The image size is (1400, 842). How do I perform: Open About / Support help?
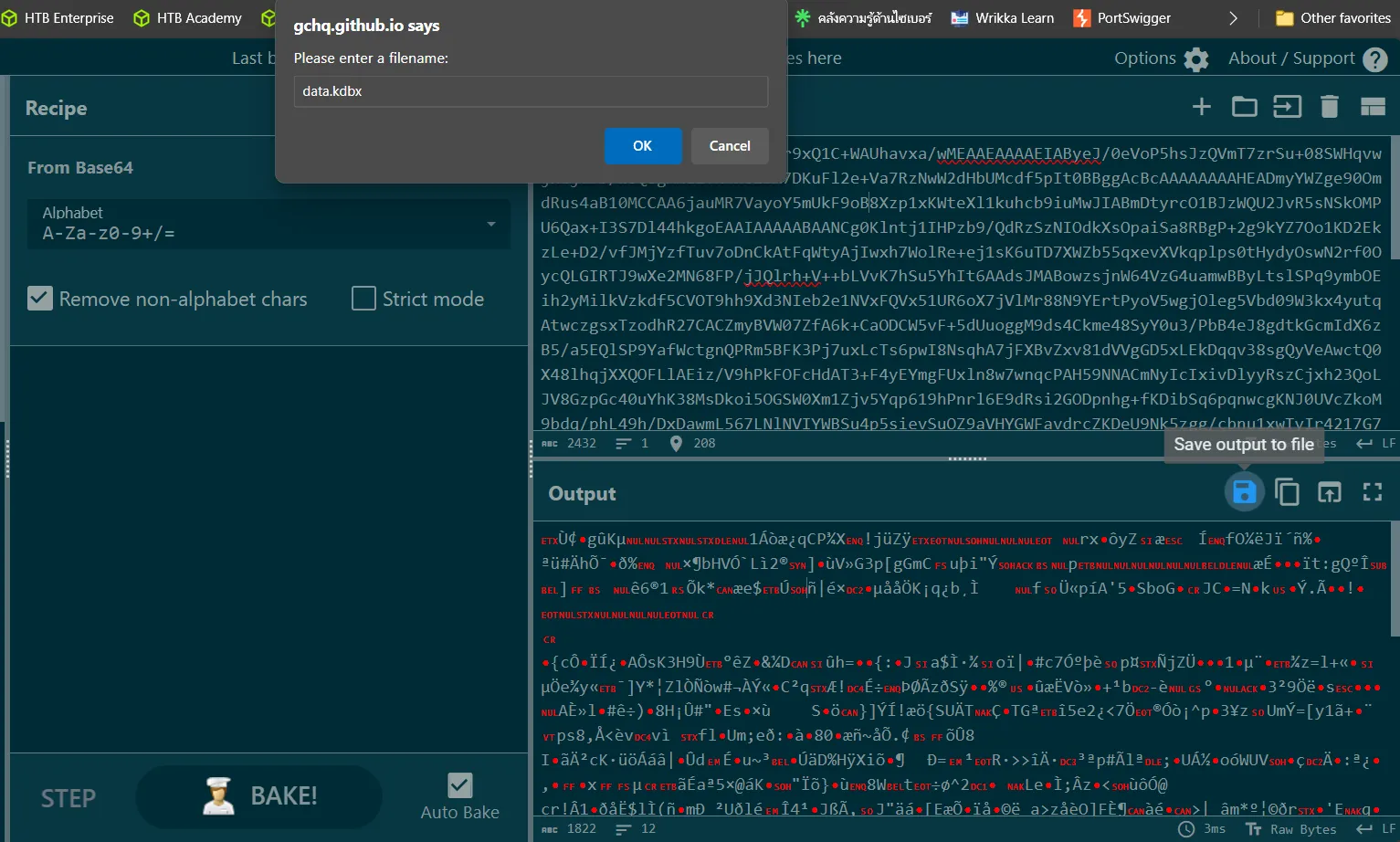pos(1307,58)
